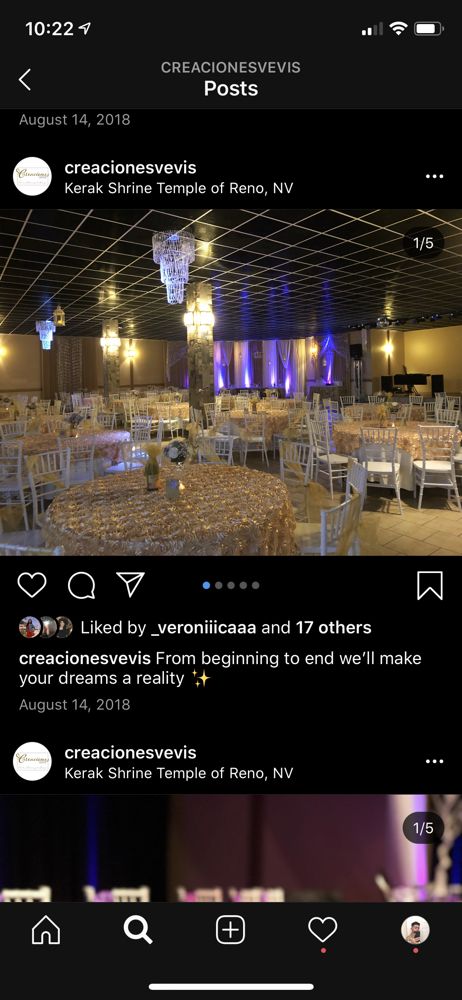View users under '17 others' likes

point(333,628)
